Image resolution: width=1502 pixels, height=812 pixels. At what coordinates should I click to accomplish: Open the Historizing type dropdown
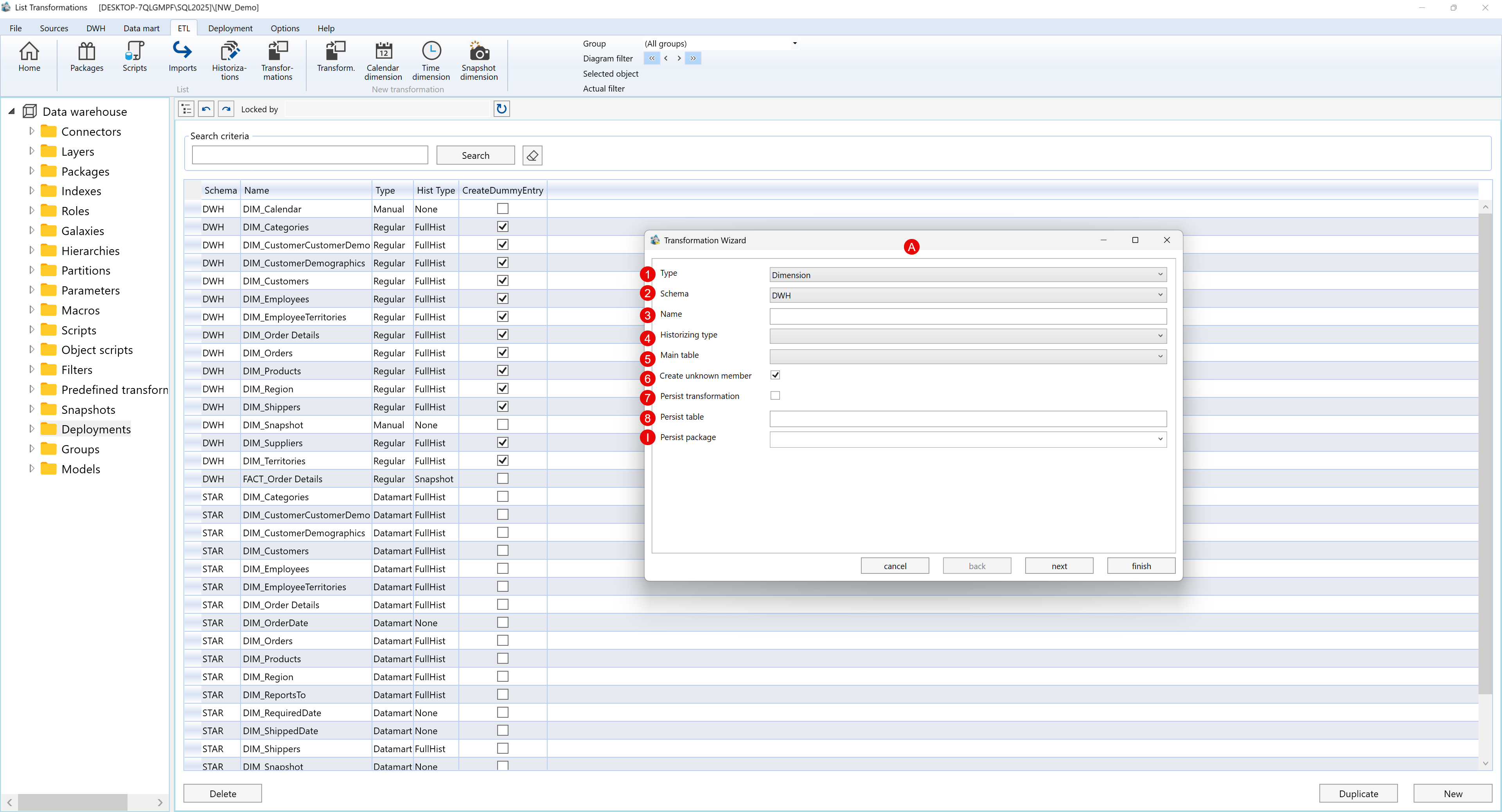point(967,336)
